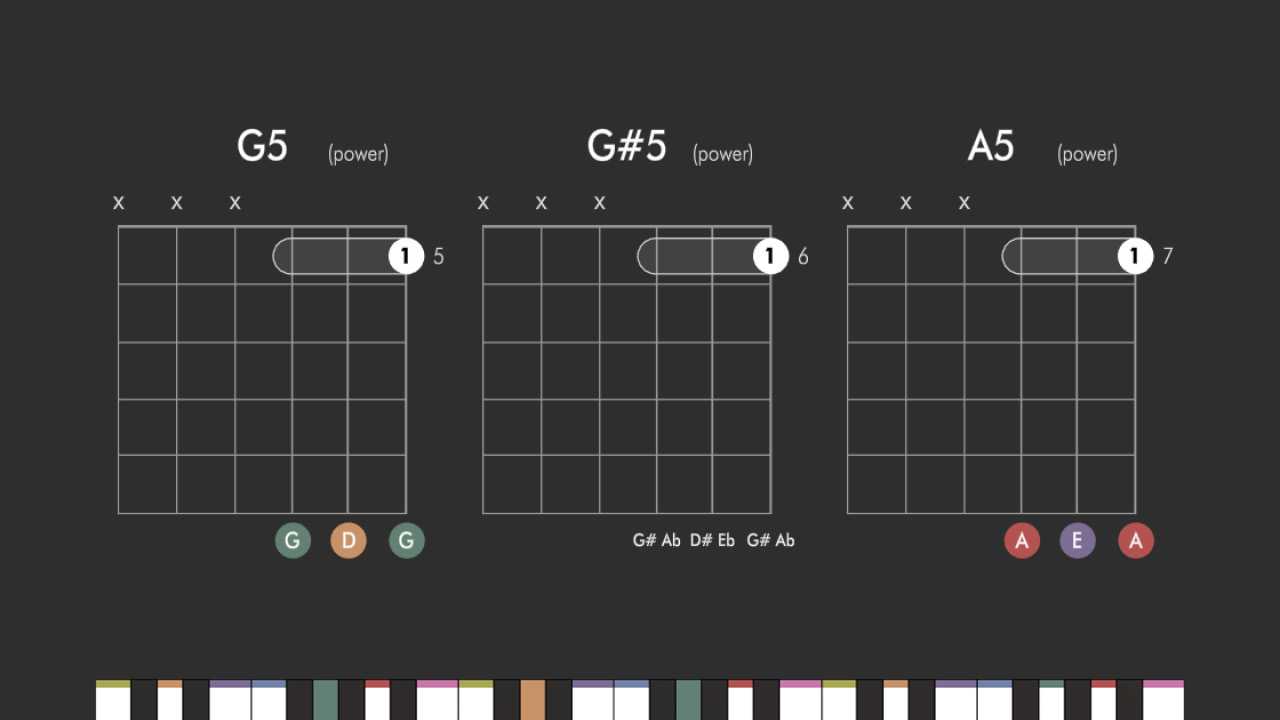
Task: Click the D# Eb note label under G#5
Action: (712, 540)
